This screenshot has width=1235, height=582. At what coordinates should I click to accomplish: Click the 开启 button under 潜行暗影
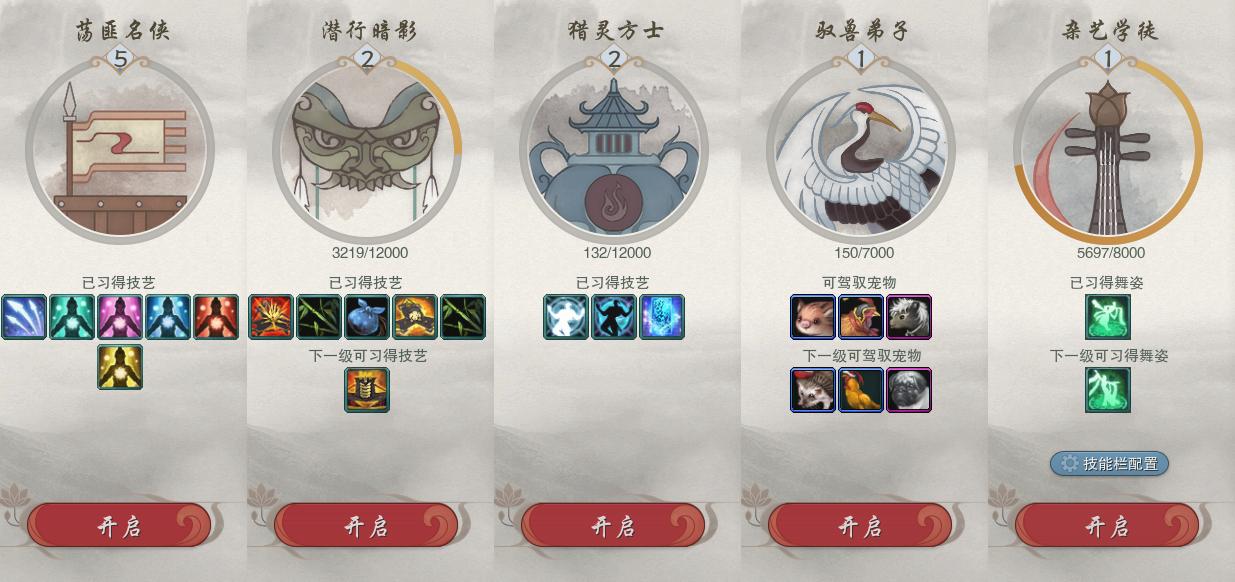coord(366,526)
